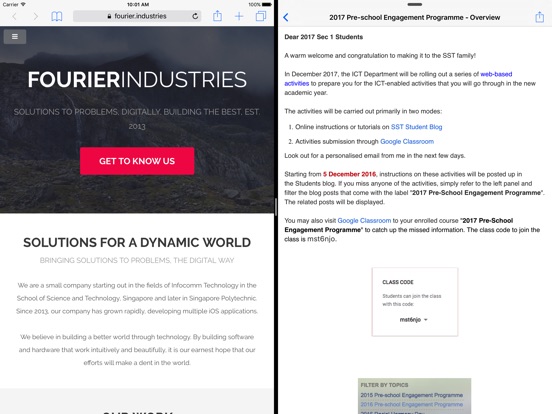This screenshot has height=414, width=552.
Task: Show all open Safari tabs
Action: 261,16
